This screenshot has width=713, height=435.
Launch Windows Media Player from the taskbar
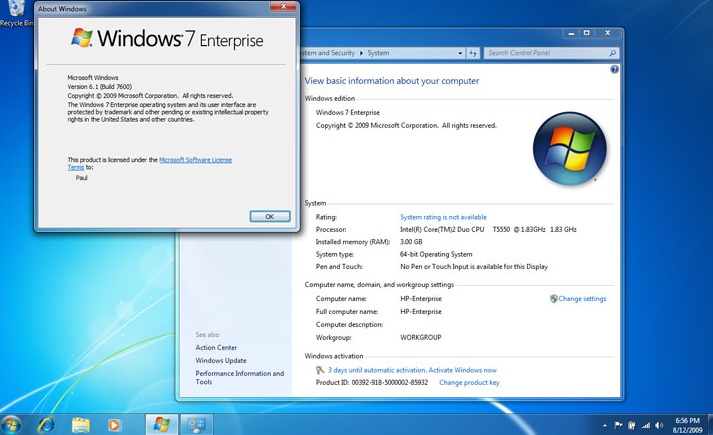pos(114,425)
